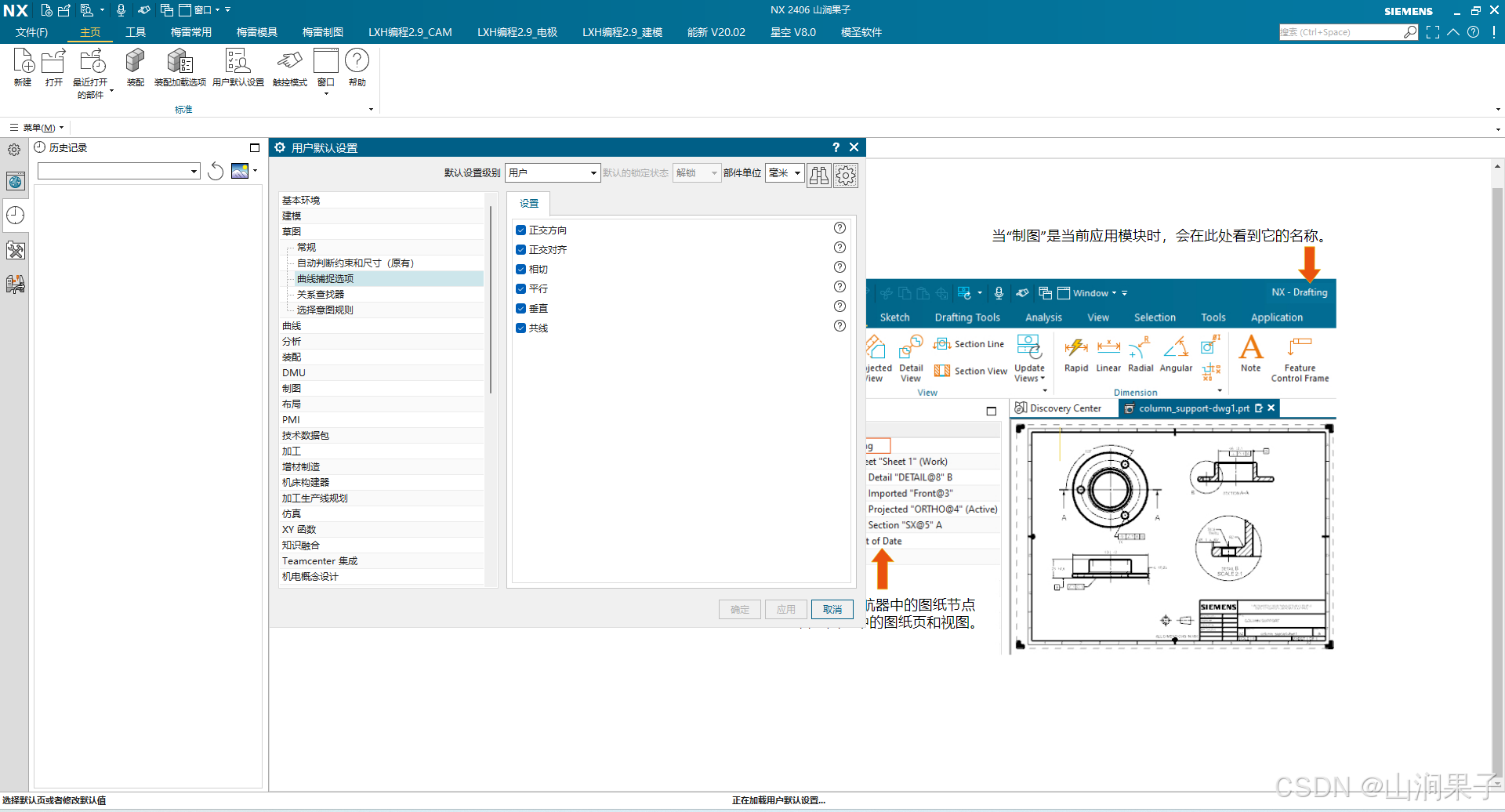Viewport: 1505px width, 812px height.
Task: Uncheck the 正交方向 checkbox
Action: [520, 230]
